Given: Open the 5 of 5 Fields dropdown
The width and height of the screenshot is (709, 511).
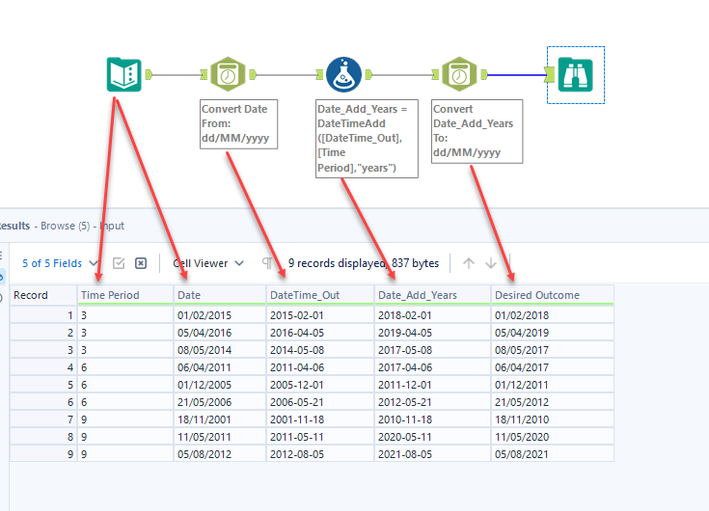Looking at the screenshot, I should (60, 263).
